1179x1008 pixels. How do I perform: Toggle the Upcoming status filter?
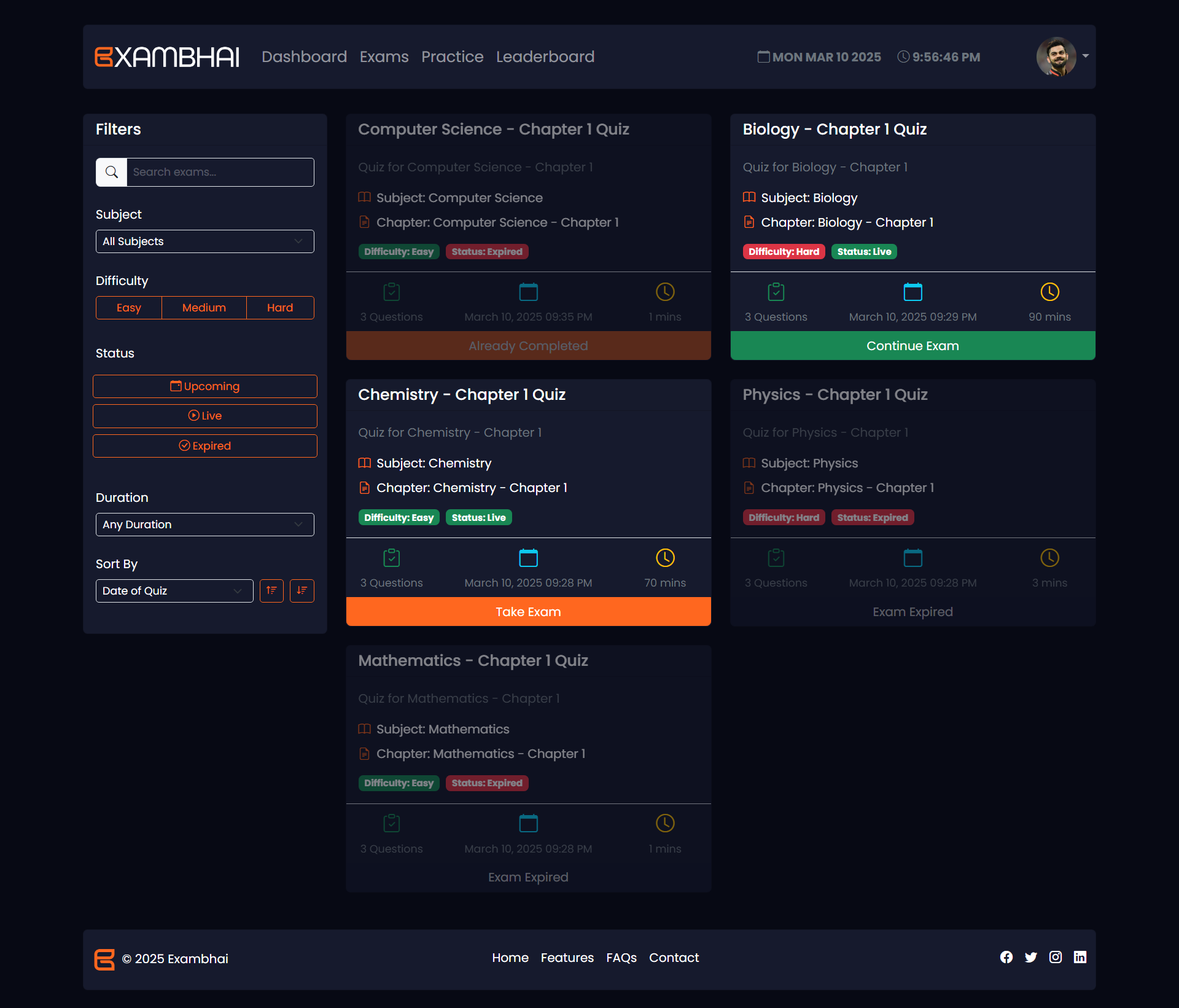click(x=204, y=386)
